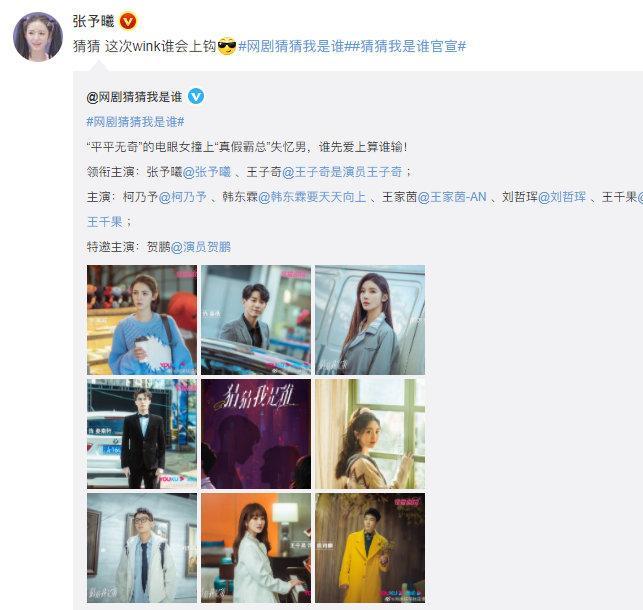The width and height of the screenshot is (643, 610).
Task: Open the photo of man in gray suit
Action: (256, 320)
